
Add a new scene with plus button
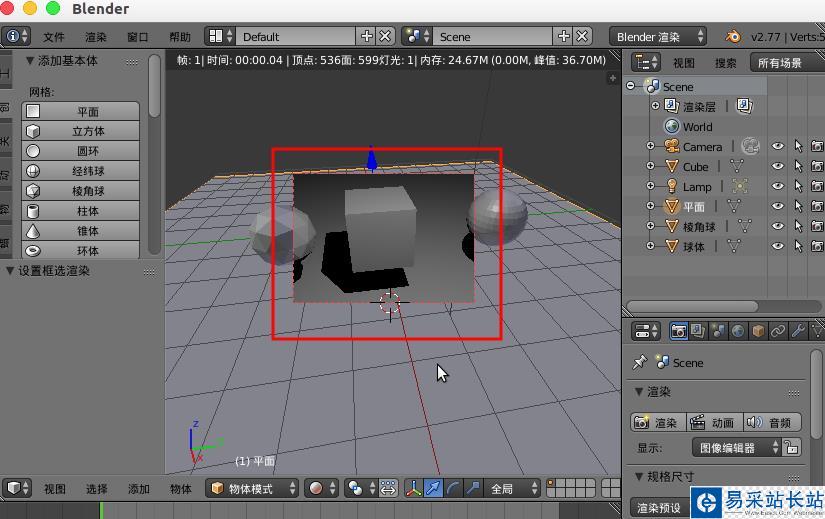coord(564,36)
